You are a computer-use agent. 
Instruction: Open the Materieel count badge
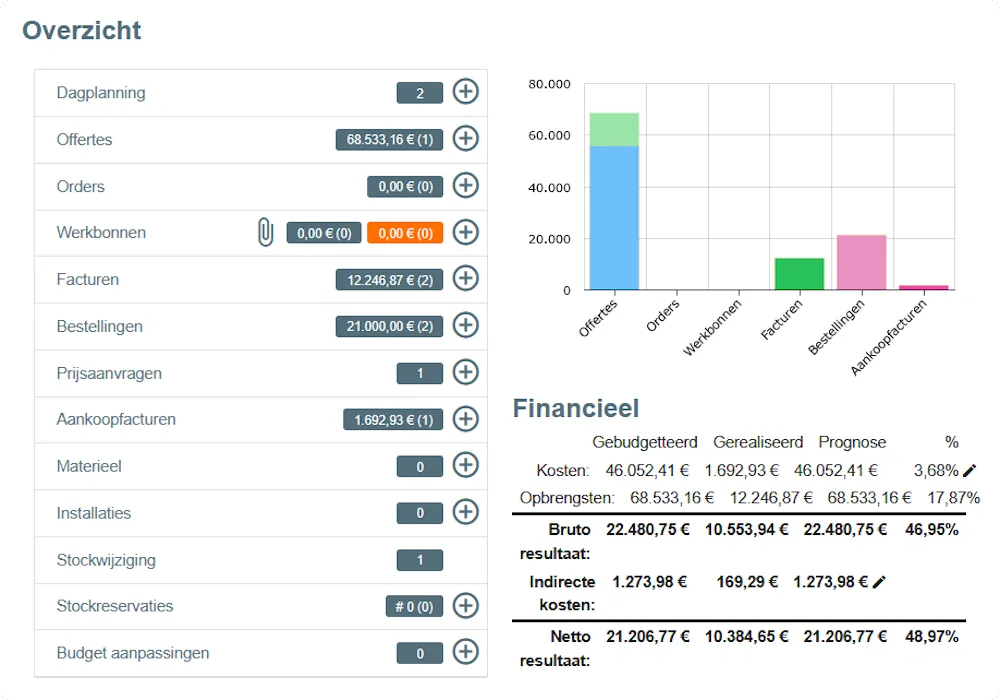[x=420, y=467]
